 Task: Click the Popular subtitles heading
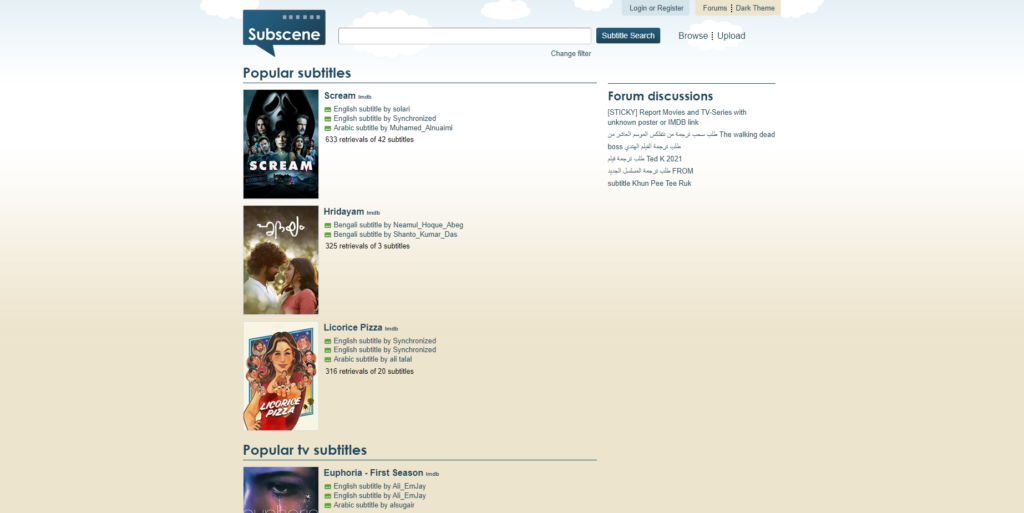(297, 73)
